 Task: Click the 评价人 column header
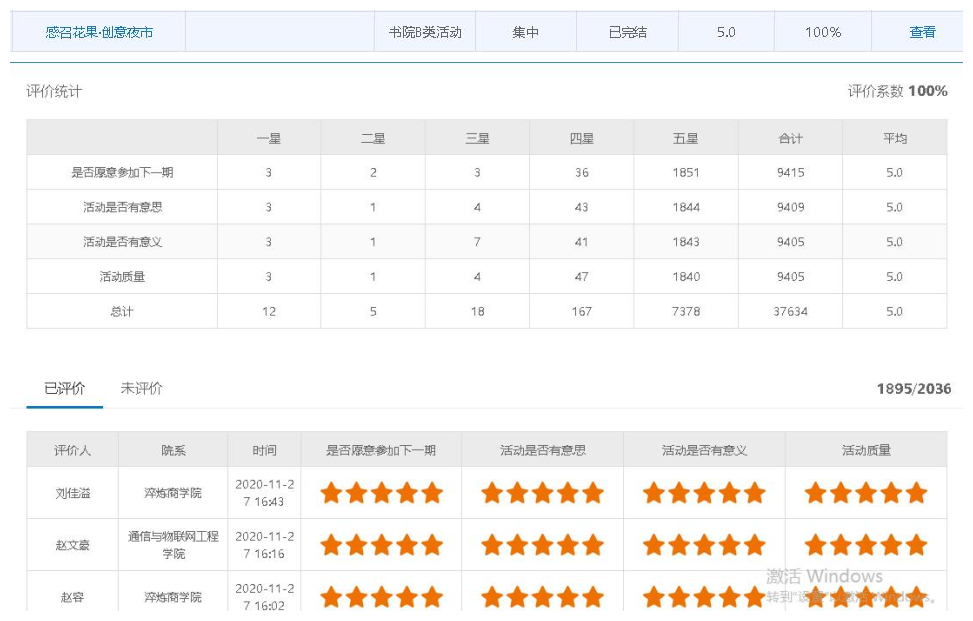[72, 450]
